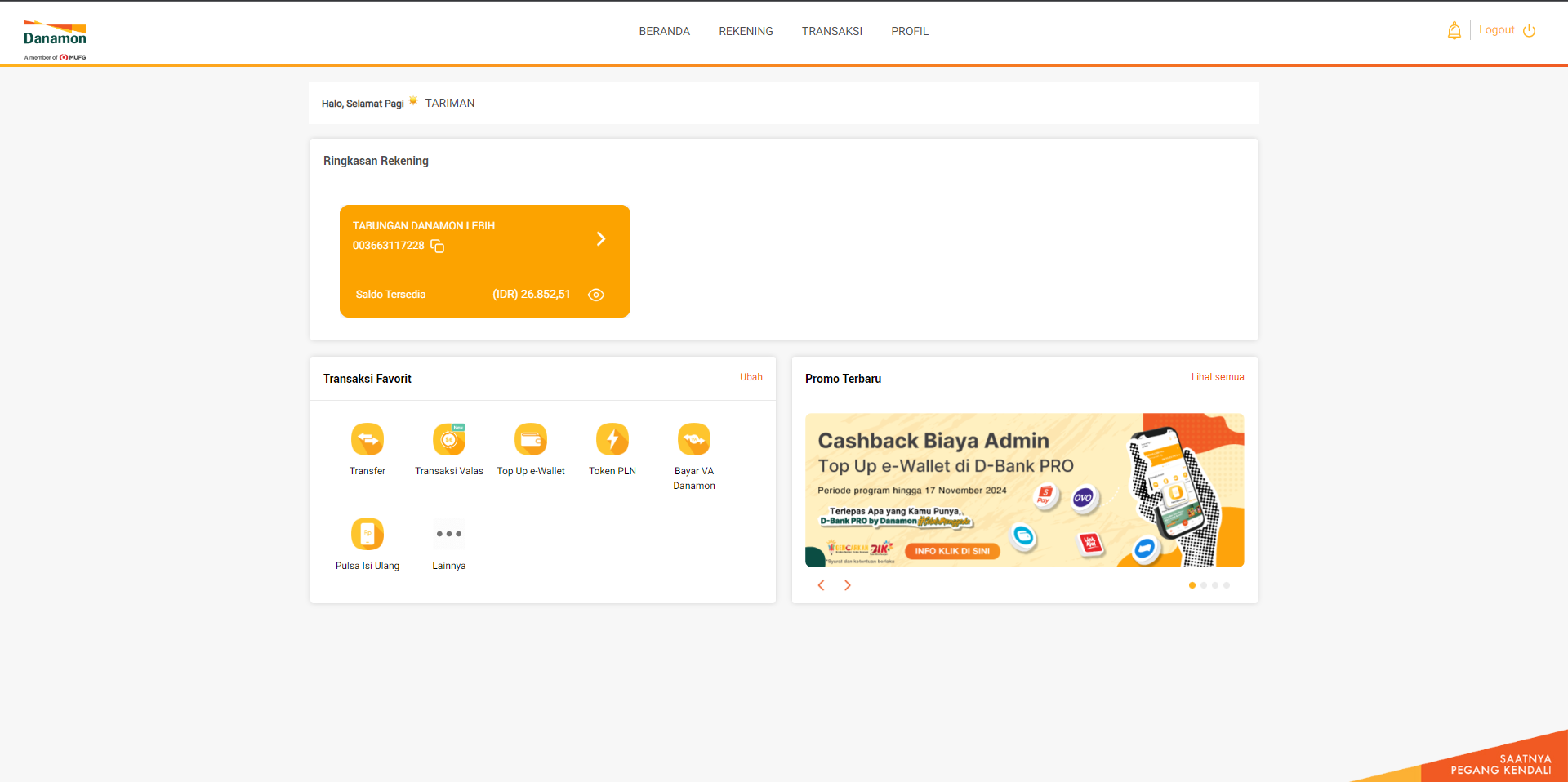Screen dimensions: 1568x782
Task: Open the Lainnya three-dots icon
Action: click(x=449, y=534)
